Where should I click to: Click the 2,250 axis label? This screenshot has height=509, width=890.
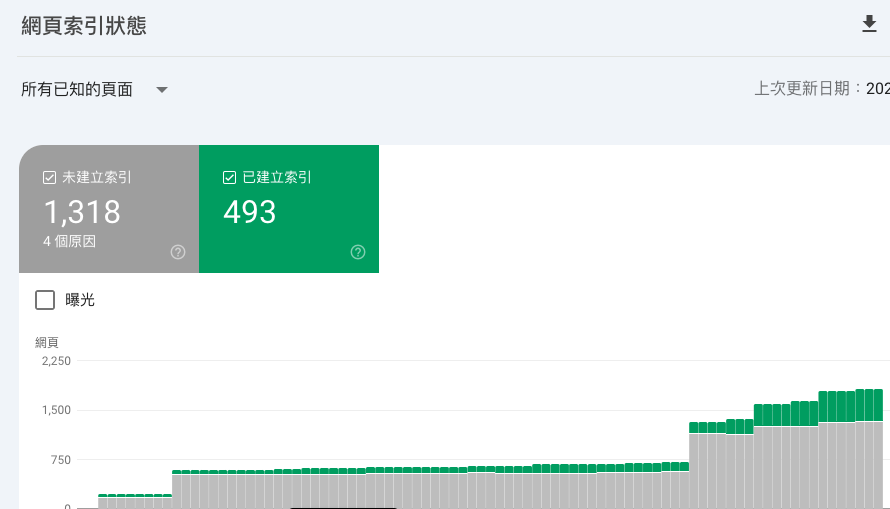coord(56,361)
